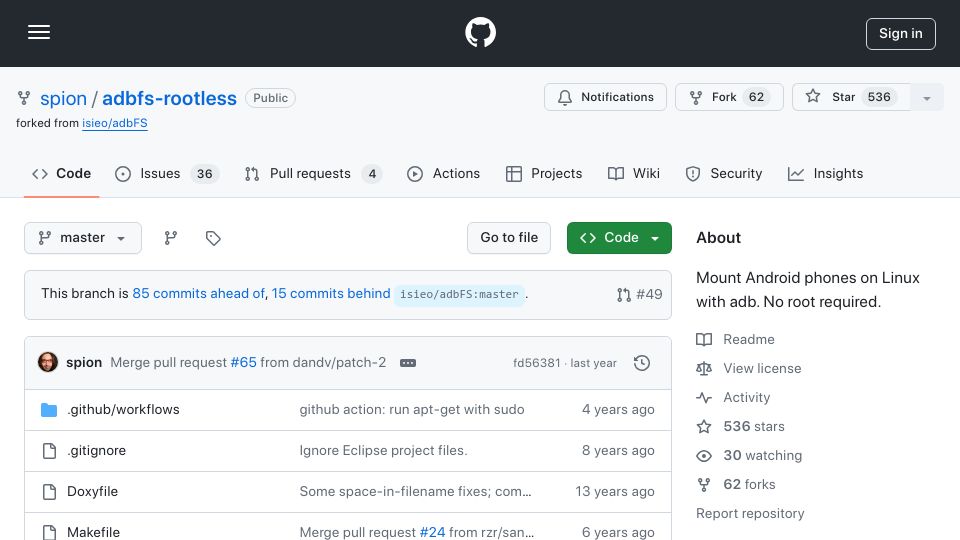
Task: Open spion owner profile link
Action: point(64,98)
